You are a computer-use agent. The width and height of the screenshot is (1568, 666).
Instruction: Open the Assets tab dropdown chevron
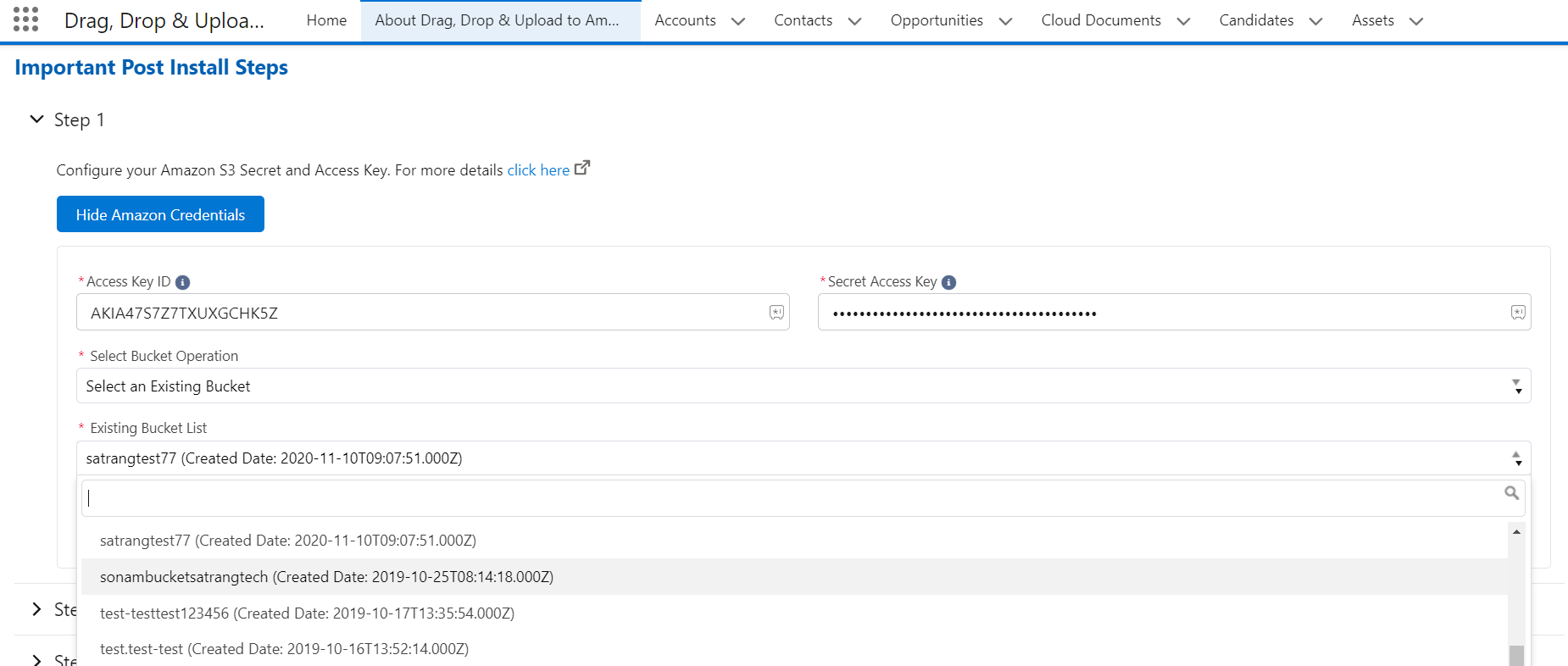point(1416,21)
